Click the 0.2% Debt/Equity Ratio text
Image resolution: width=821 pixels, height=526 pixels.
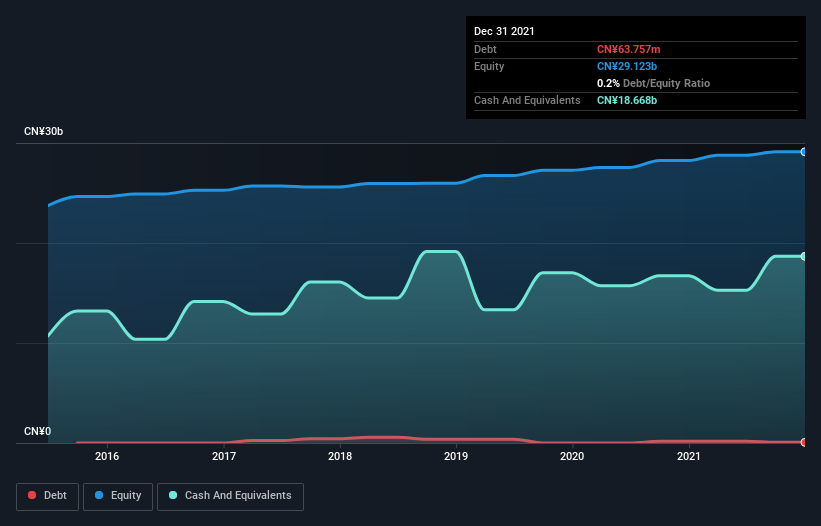pos(653,83)
